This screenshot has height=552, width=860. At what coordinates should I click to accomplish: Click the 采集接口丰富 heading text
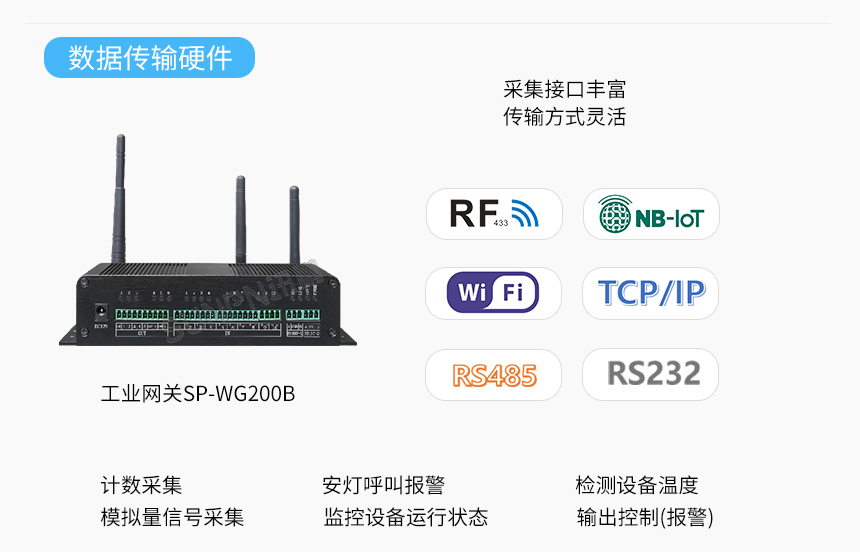pos(564,89)
